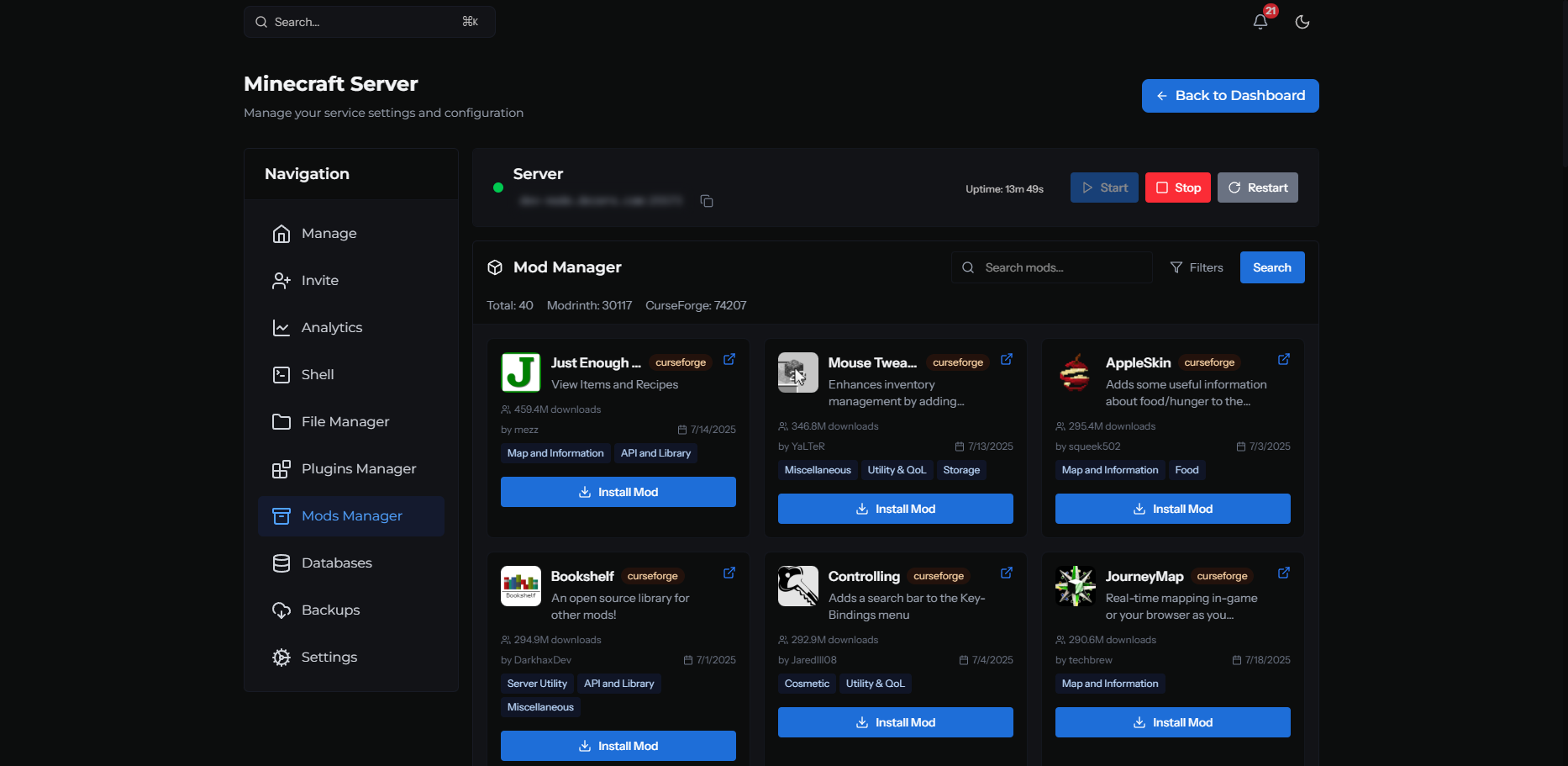Toggle dark mode moon icon
The height and width of the screenshot is (766, 1568).
point(1302,22)
